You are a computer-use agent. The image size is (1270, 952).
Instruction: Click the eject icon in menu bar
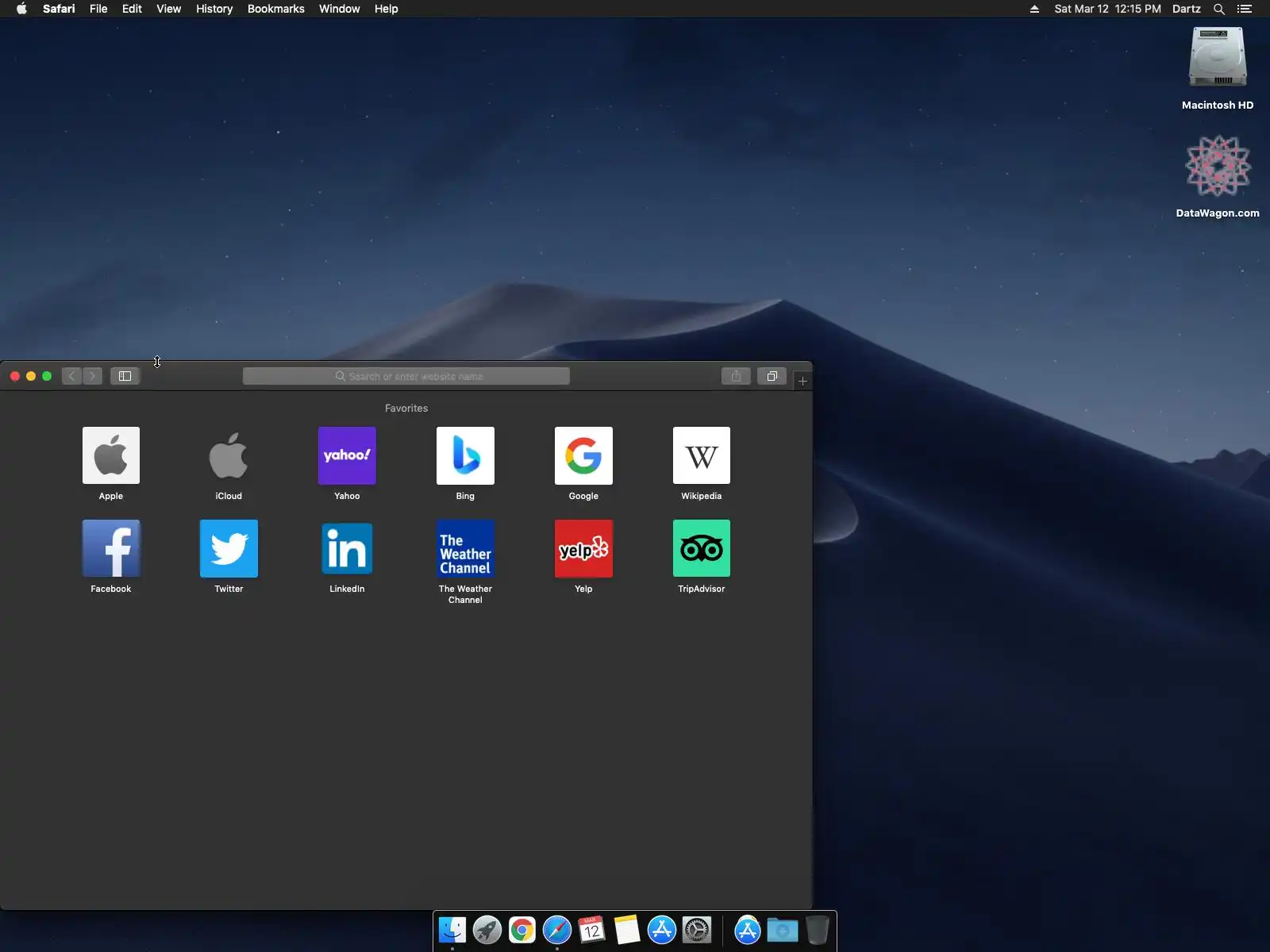pyautogui.click(x=1034, y=9)
